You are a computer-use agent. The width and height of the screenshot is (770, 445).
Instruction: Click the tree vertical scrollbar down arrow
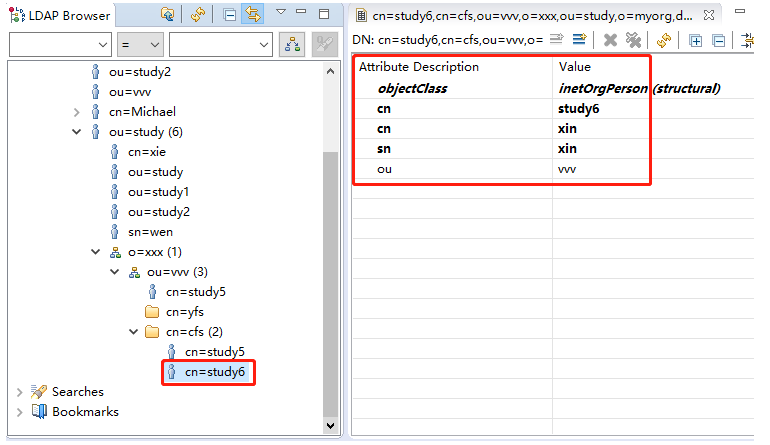click(x=332, y=426)
